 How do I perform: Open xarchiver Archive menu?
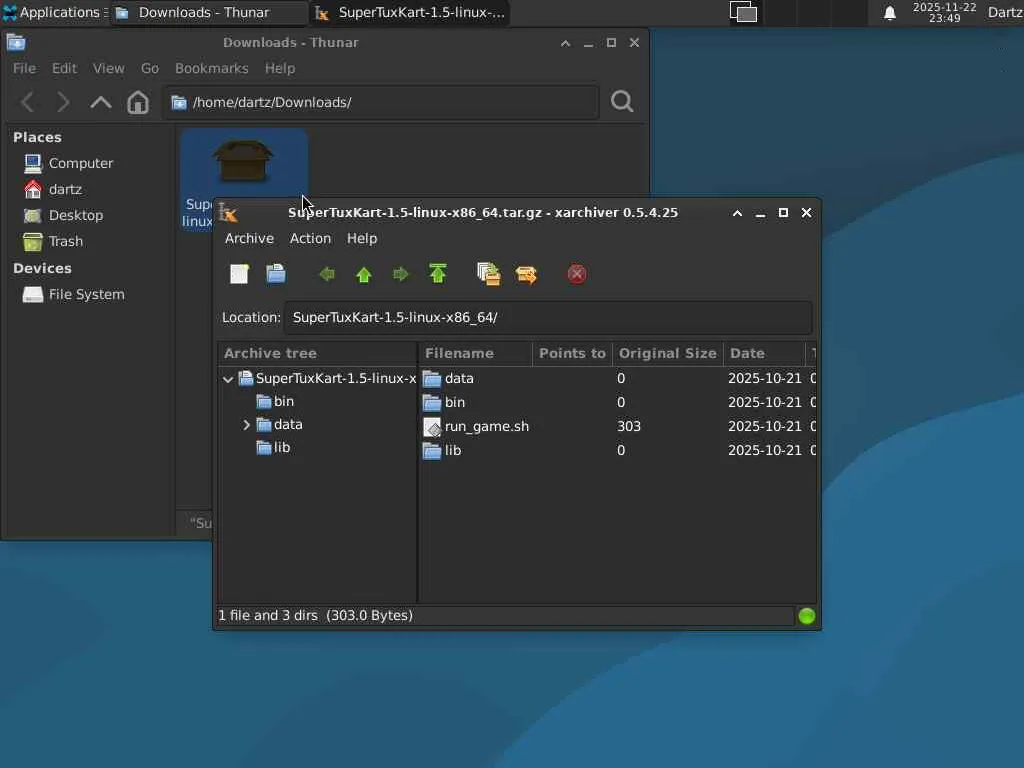click(249, 238)
